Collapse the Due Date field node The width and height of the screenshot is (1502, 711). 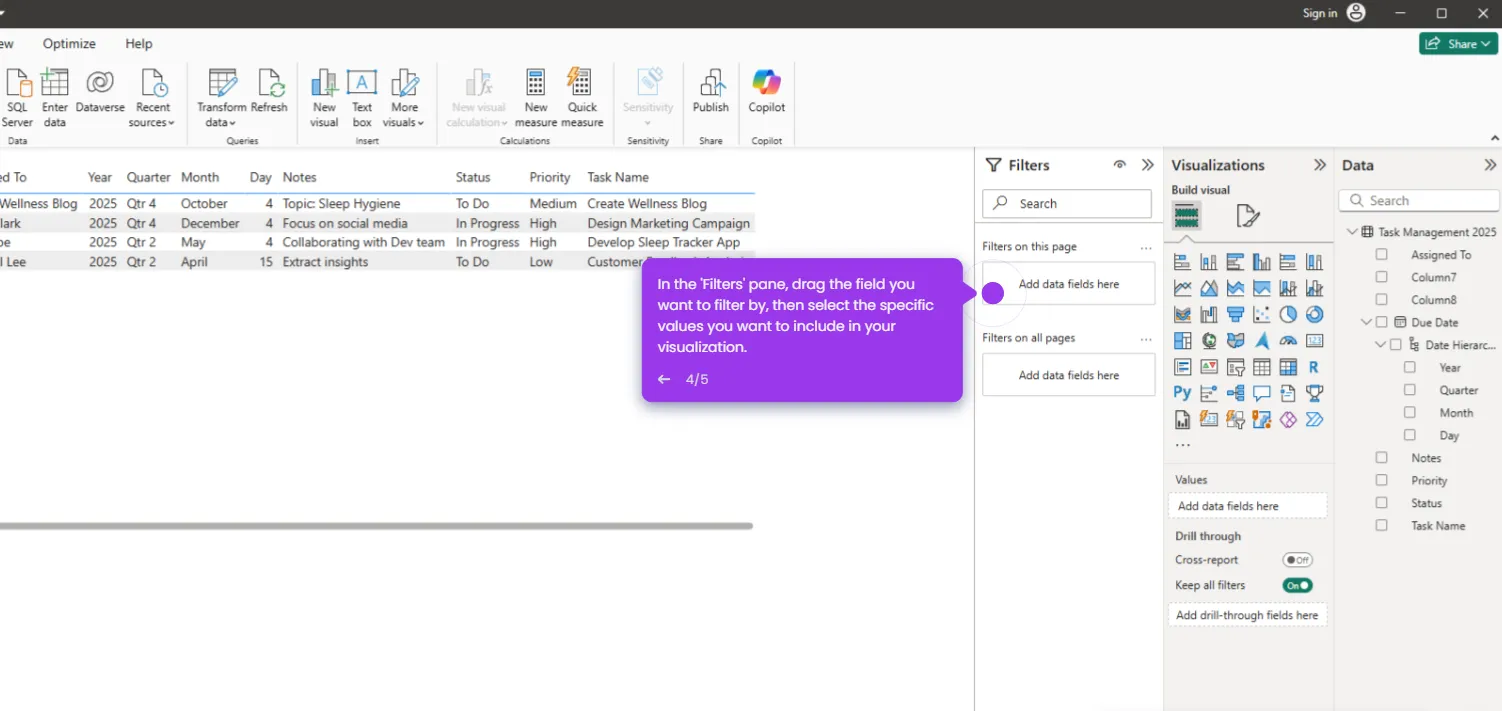click(x=1367, y=322)
